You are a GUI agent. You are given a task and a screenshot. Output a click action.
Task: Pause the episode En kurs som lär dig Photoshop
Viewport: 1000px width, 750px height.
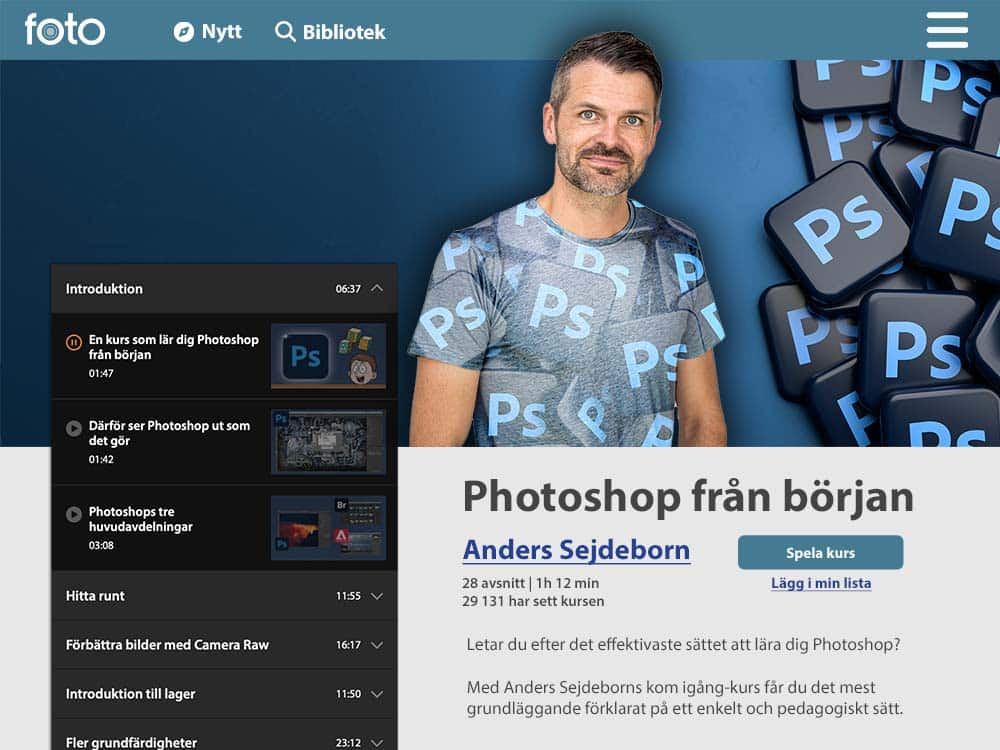click(74, 342)
